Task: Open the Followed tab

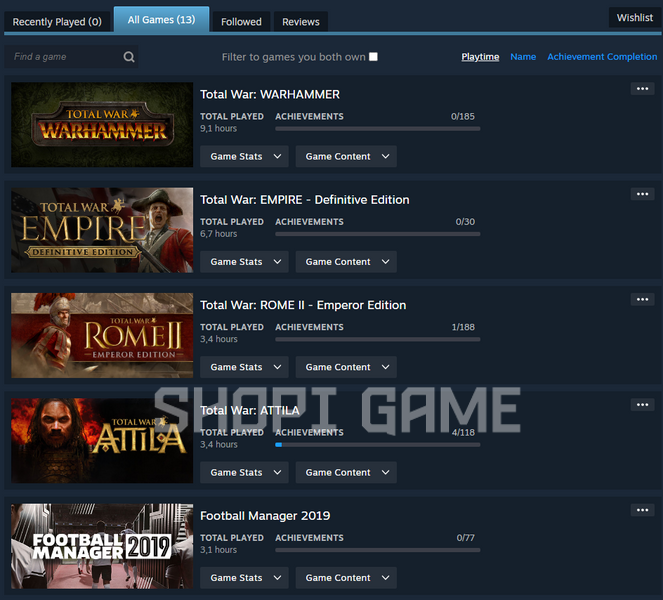Action: pos(241,22)
